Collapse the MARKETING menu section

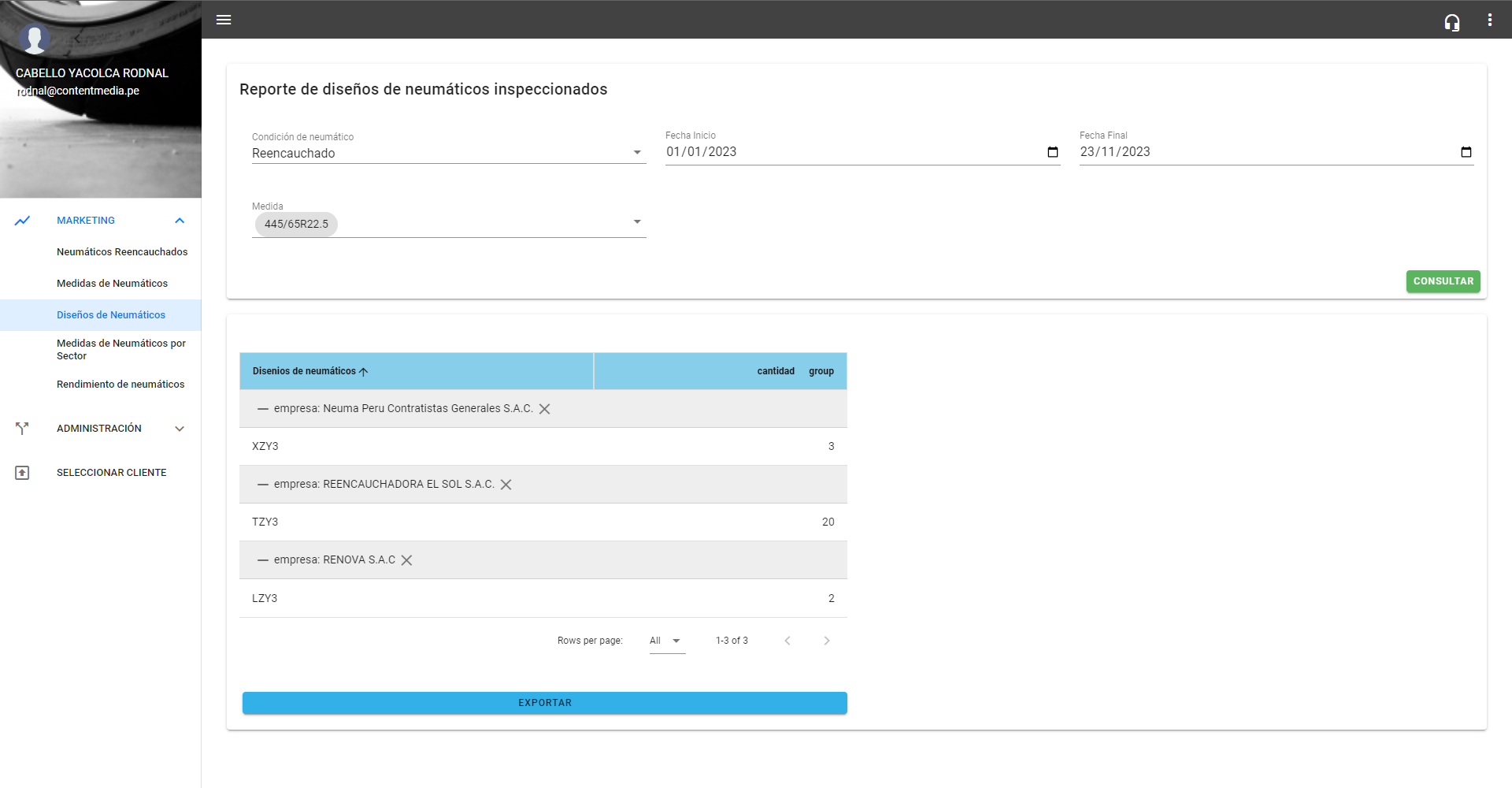tap(180, 221)
